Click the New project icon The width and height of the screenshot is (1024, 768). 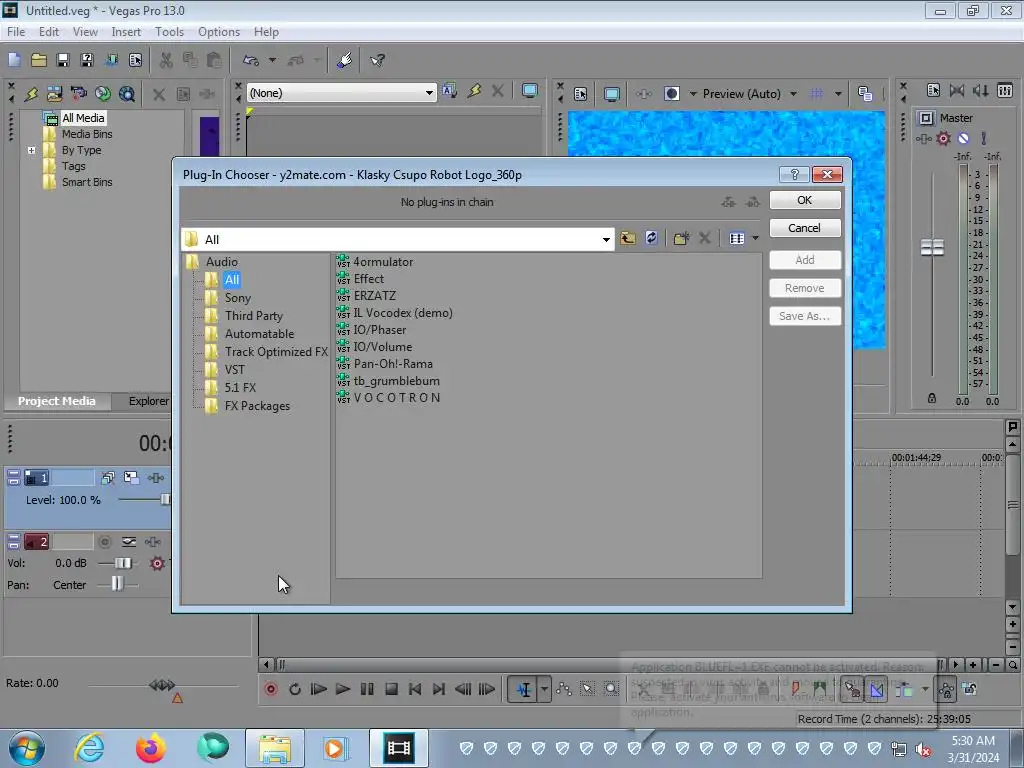click(x=14, y=60)
